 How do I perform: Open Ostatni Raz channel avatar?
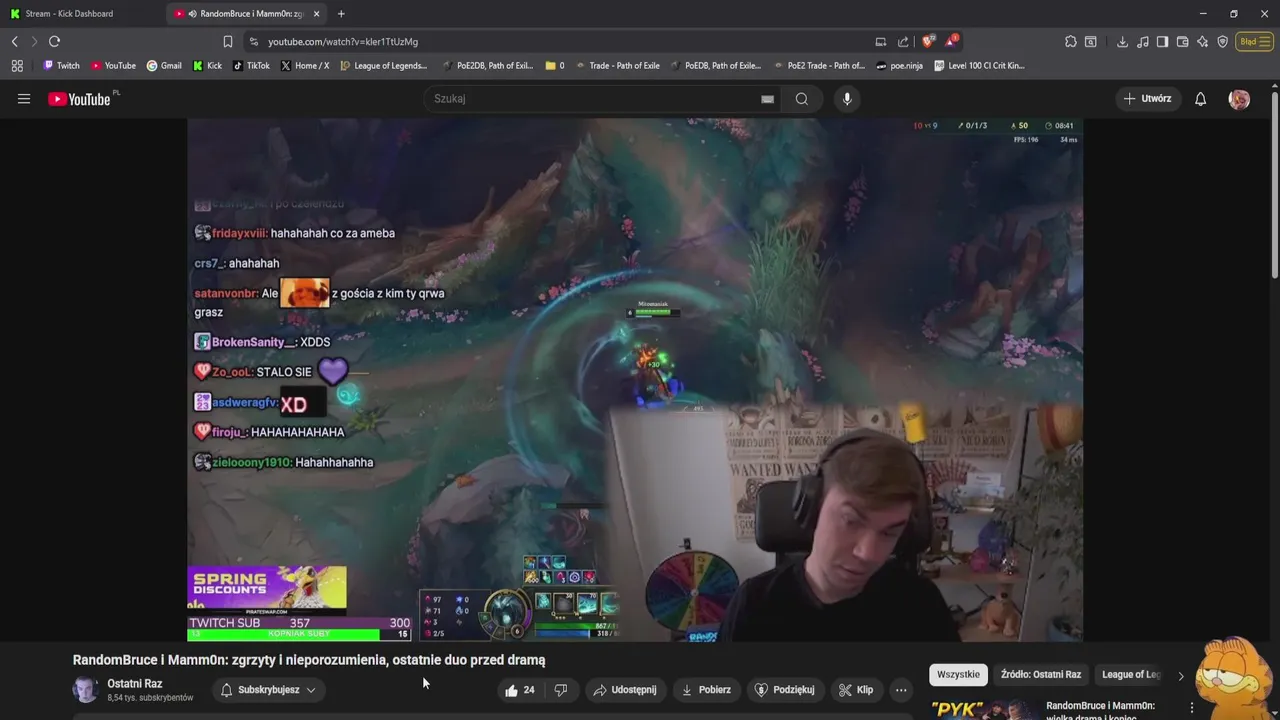point(86,690)
